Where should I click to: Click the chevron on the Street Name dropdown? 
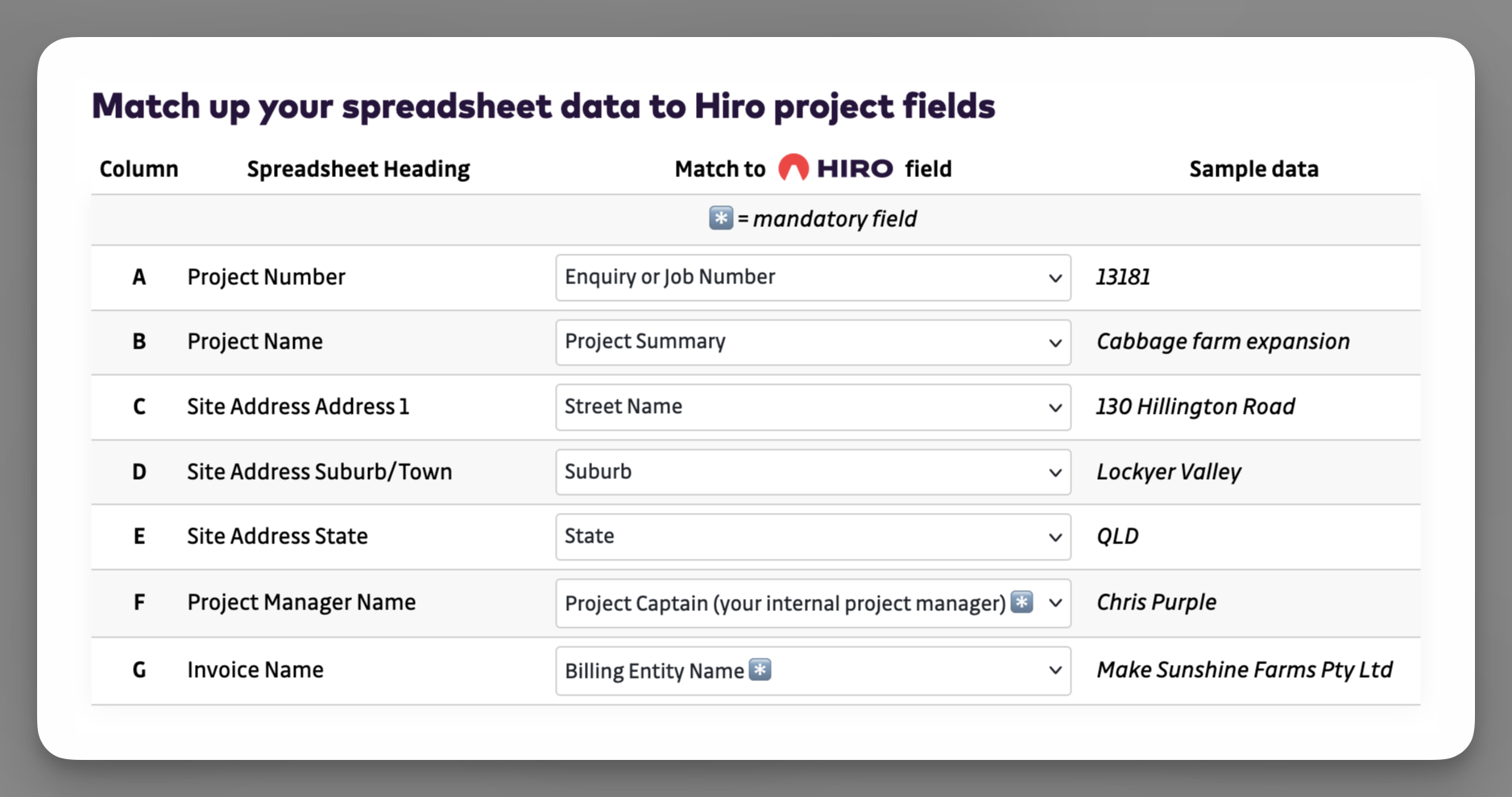point(1054,407)
